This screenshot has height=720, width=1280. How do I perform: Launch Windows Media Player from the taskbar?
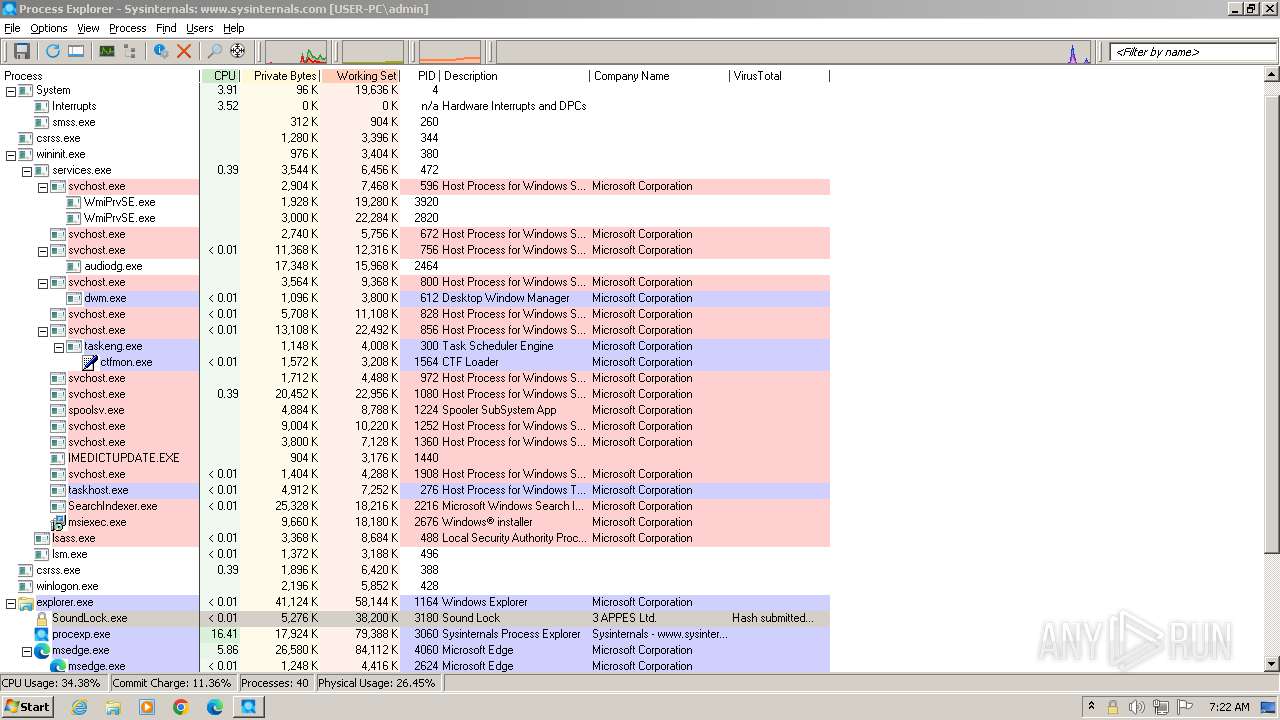coord(147,707)
